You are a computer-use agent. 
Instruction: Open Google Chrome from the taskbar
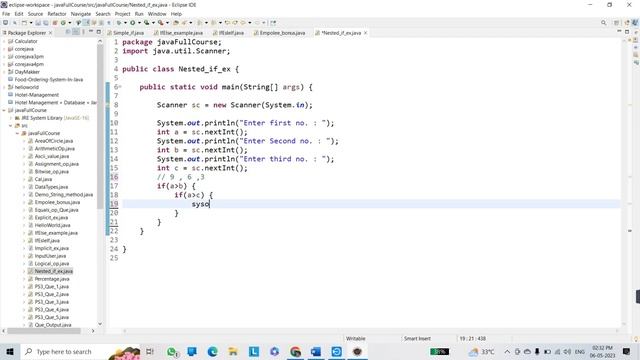295,352
